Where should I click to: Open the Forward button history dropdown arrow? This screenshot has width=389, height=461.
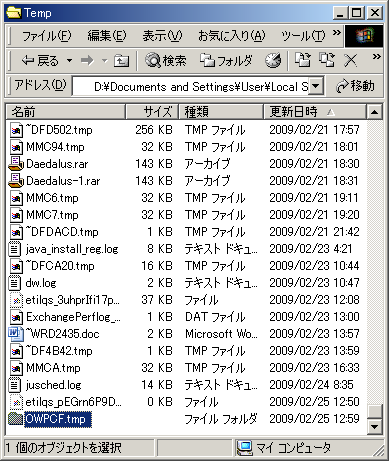(x=105, y=61)
